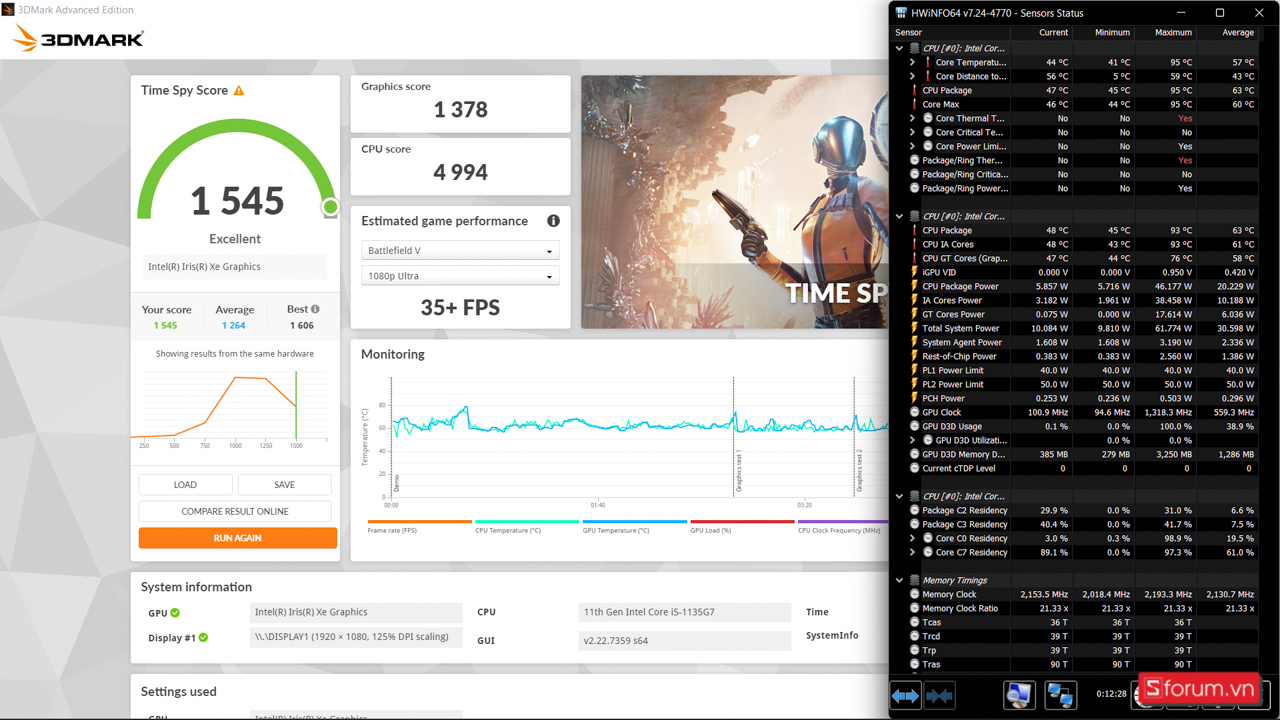Viewport: 1280px width, 720px height.
Task: Toggle Frame rate (FPS) chart legend
Action: click(419, 526)
